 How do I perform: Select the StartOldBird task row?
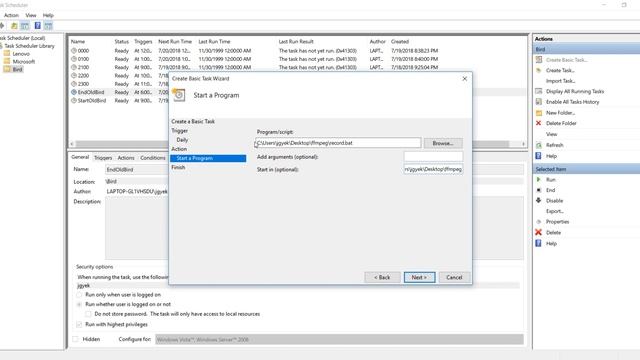tap(91, 100)
